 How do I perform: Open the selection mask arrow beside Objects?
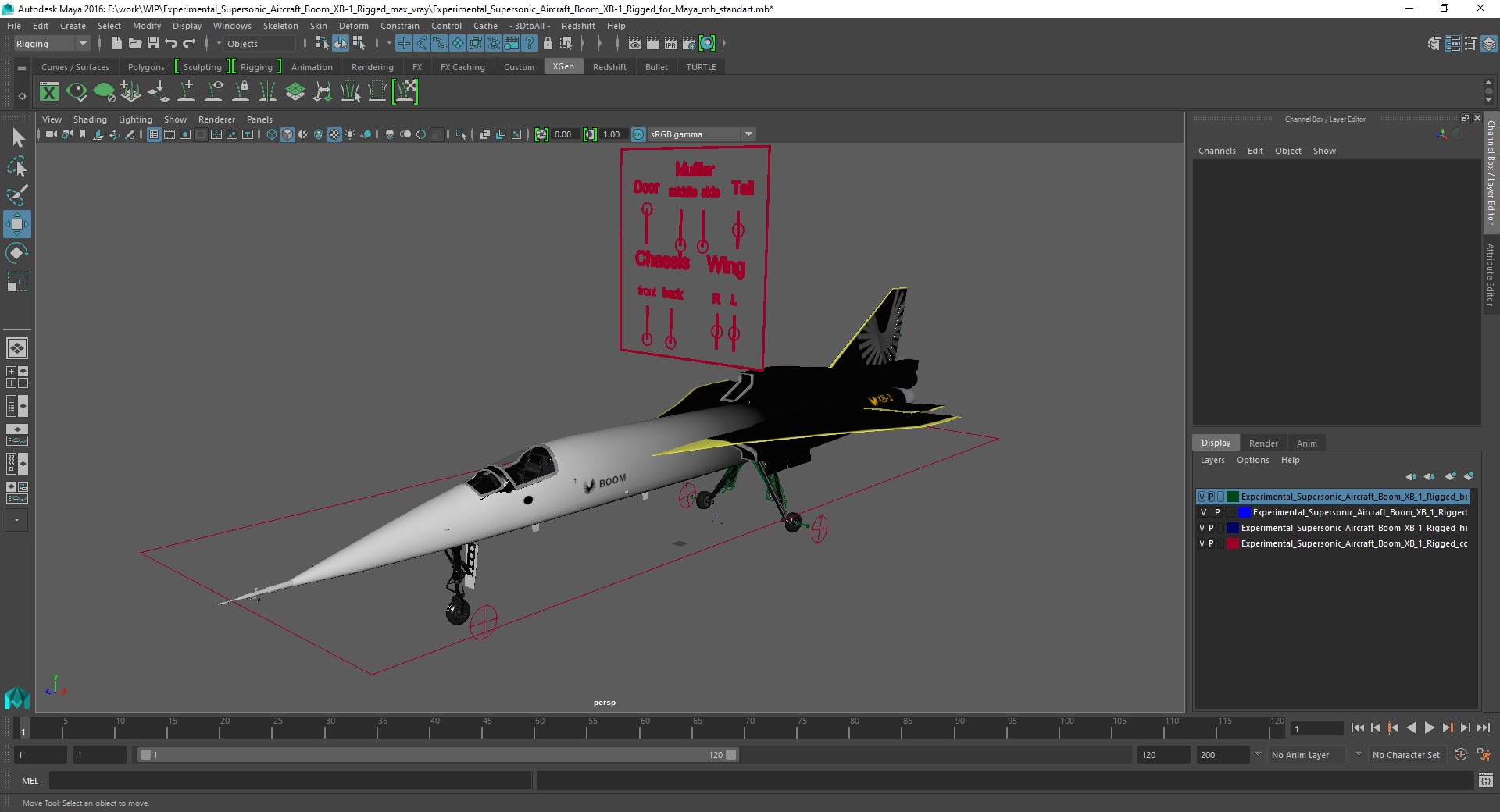[219, 44]
